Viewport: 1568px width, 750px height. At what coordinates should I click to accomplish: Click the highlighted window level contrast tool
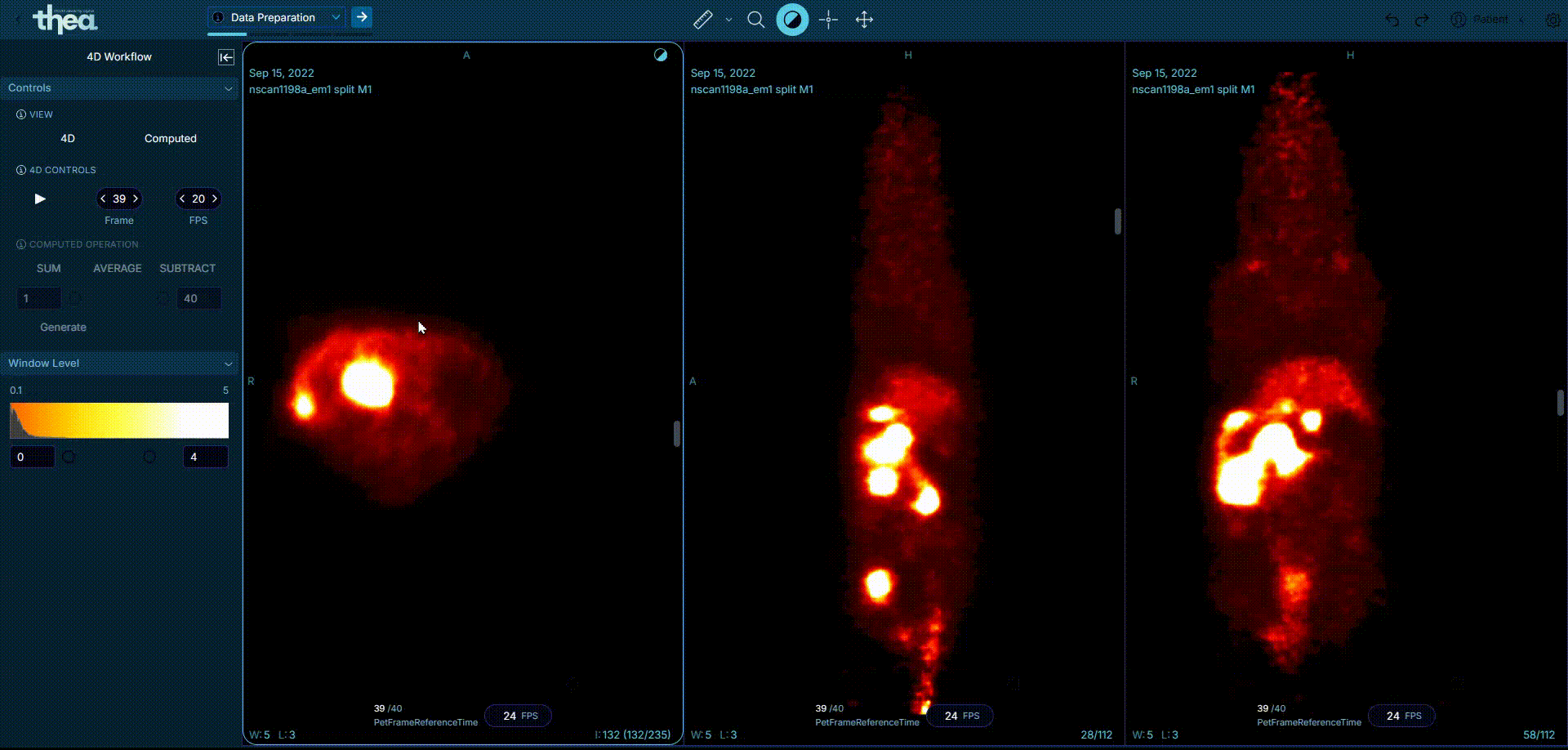click(791, 20)
